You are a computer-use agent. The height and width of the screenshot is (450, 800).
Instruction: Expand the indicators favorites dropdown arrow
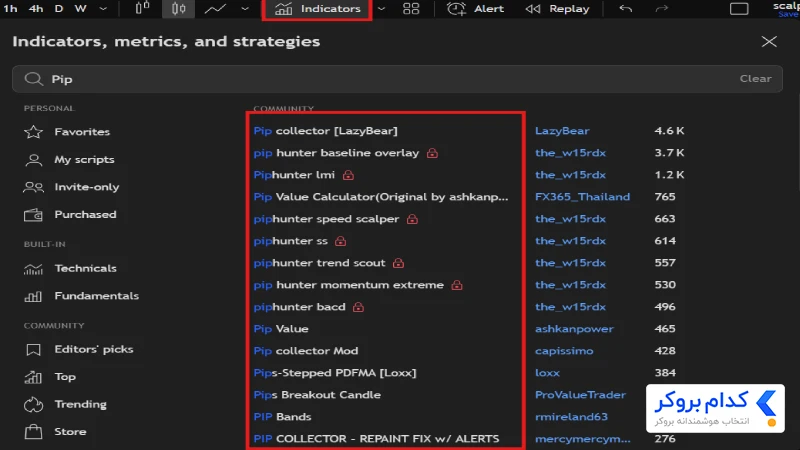coord(381,9)
